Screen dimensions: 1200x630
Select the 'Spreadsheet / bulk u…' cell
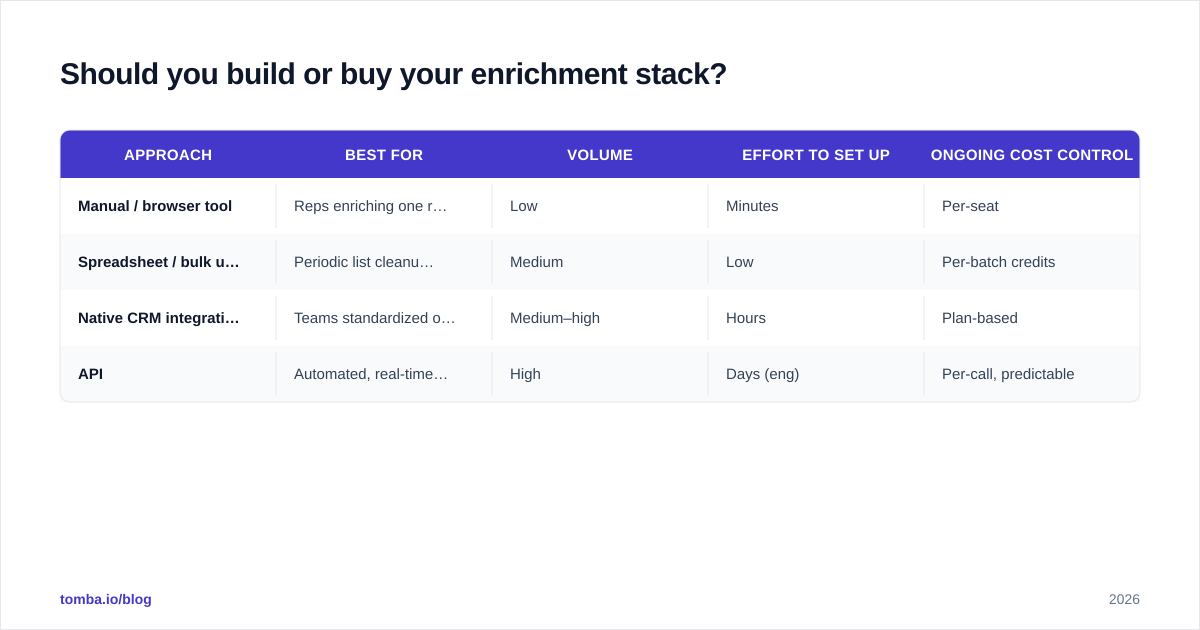tap(168, 262)
